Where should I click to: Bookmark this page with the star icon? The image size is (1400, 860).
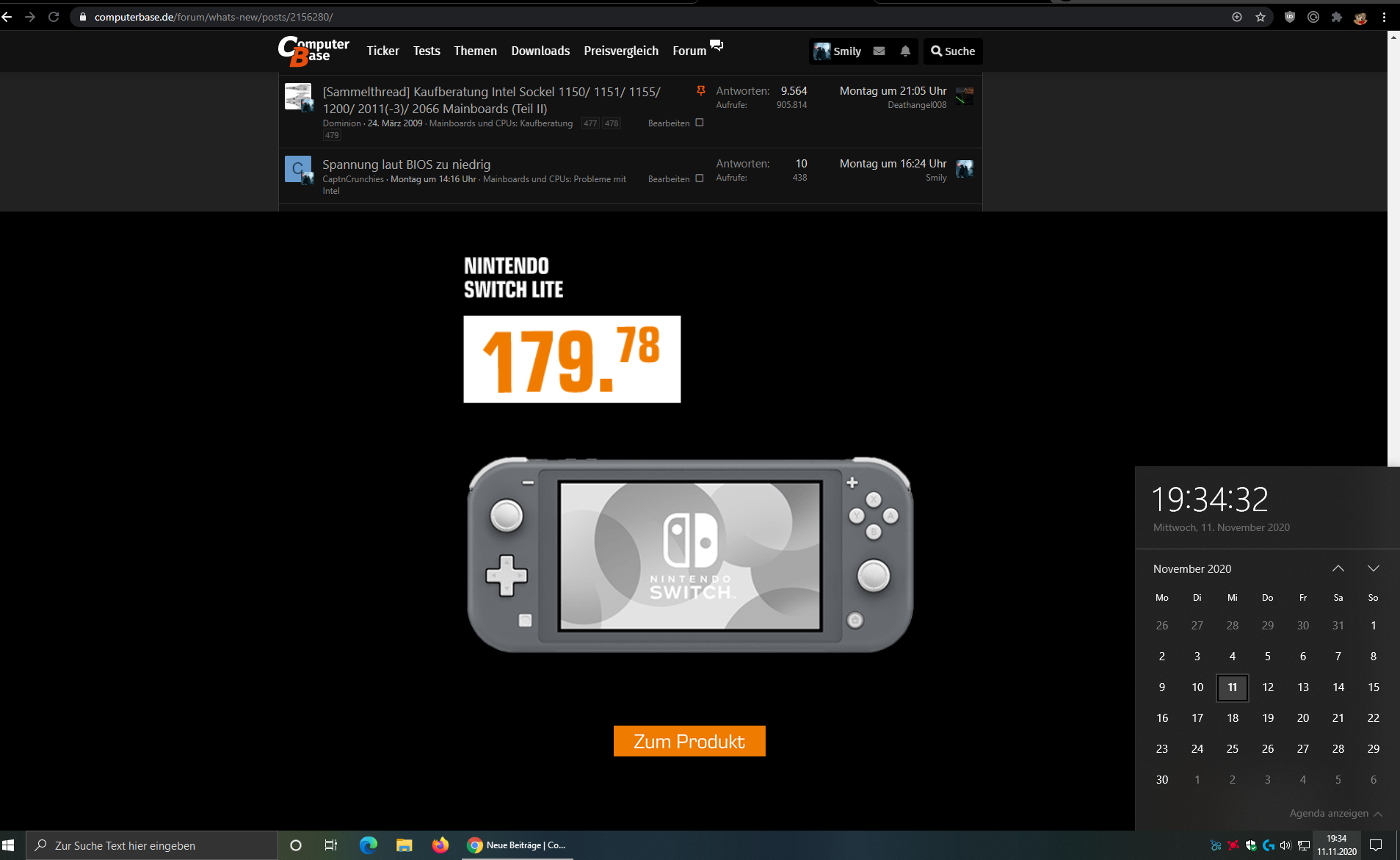click(x=1261, y=17)
